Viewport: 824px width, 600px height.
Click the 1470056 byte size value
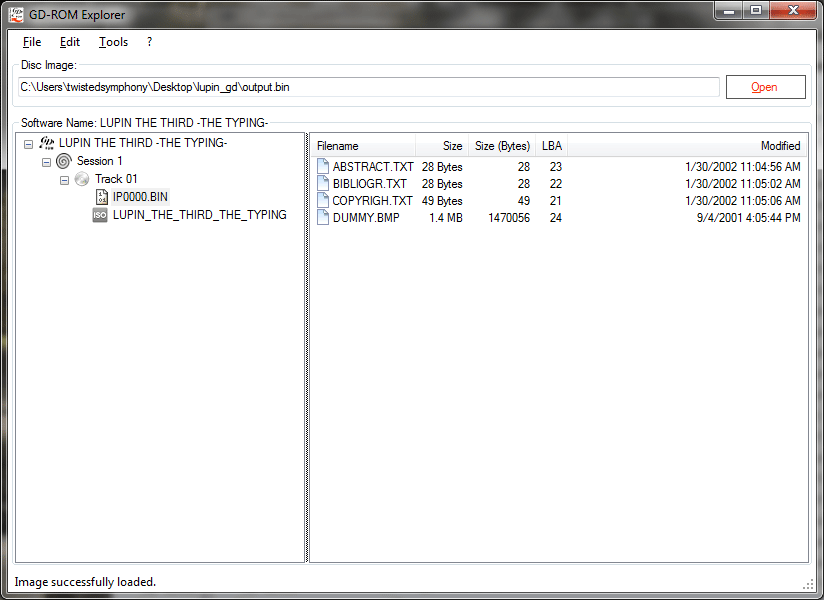[x=509, y=218]
